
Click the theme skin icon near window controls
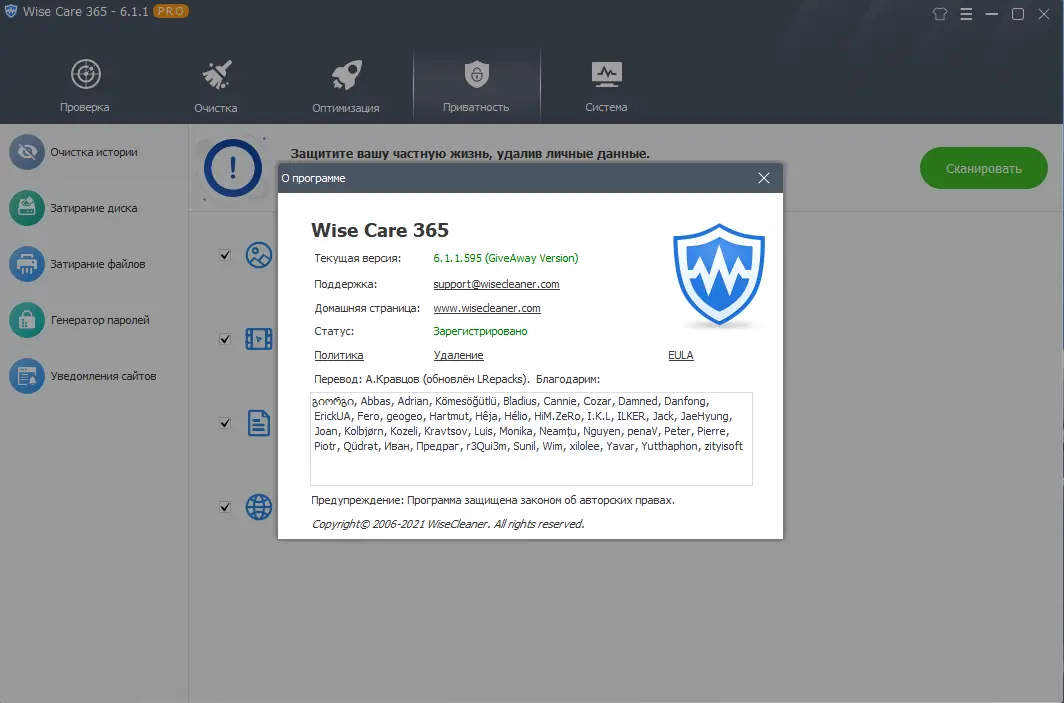[939, 14]
